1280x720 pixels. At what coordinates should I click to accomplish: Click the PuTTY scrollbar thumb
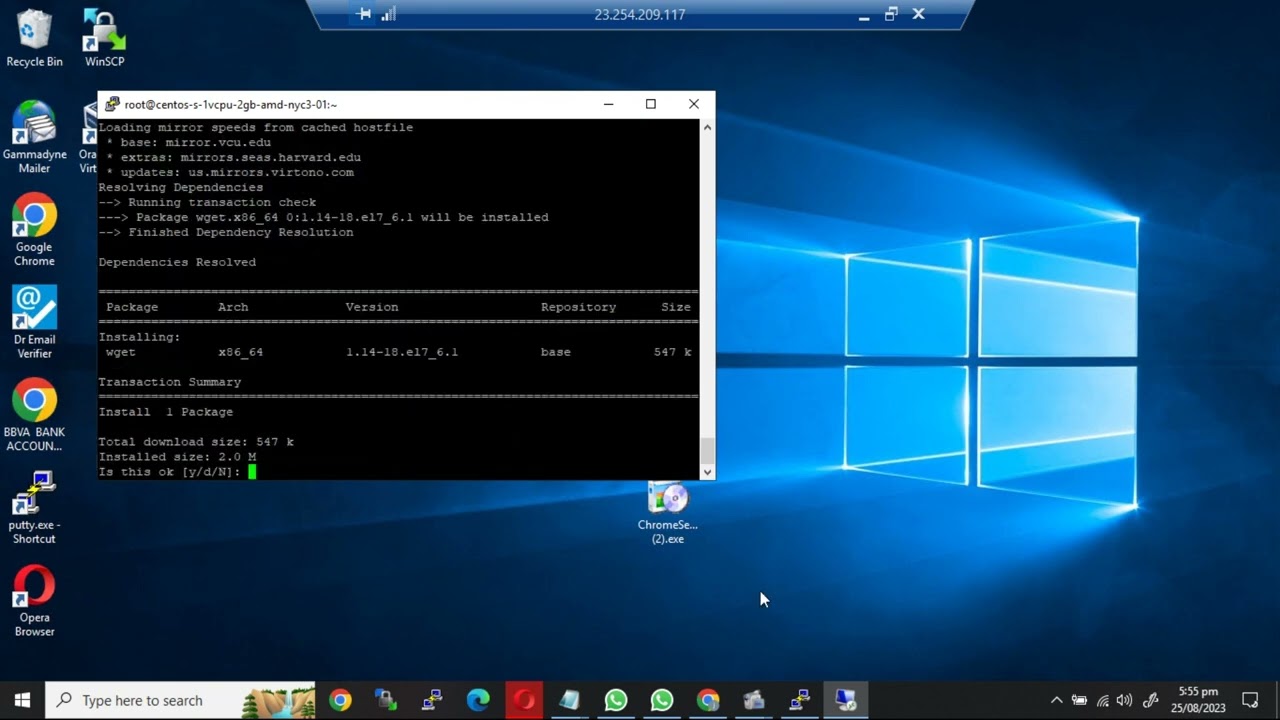coord(708,450)
